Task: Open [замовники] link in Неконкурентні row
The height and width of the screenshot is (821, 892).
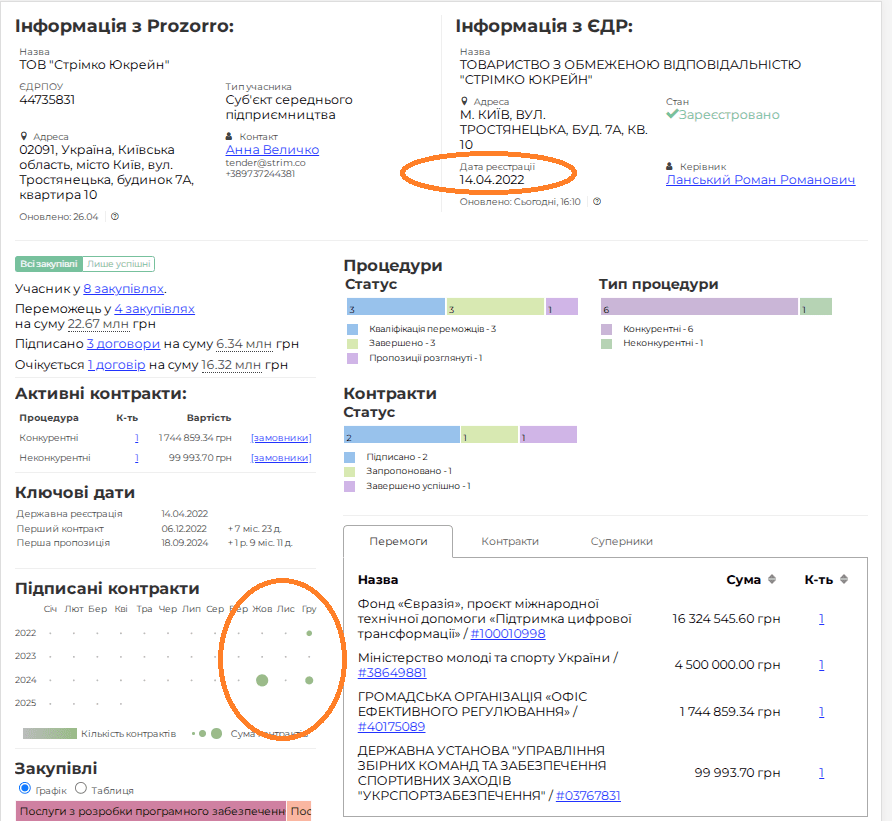Action: point(281,458)
